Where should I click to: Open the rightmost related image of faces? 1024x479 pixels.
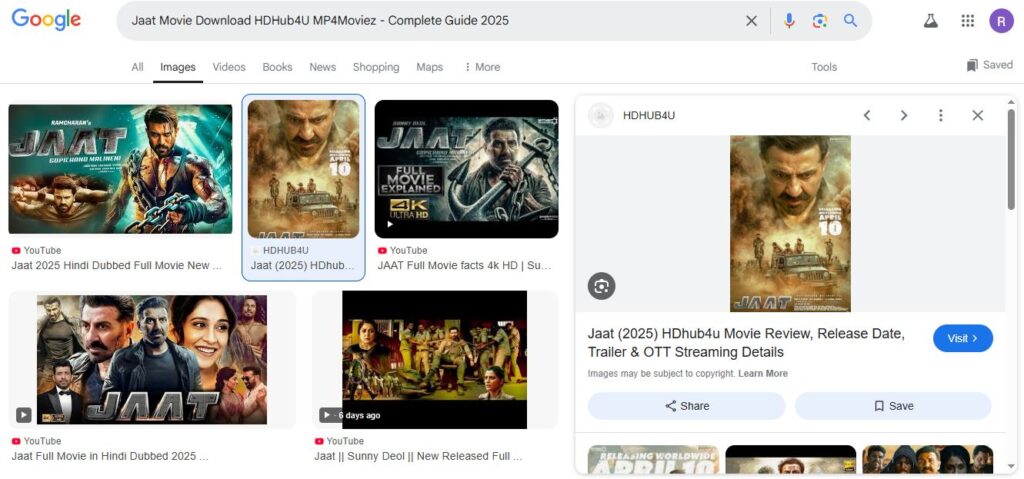[927, 459]
